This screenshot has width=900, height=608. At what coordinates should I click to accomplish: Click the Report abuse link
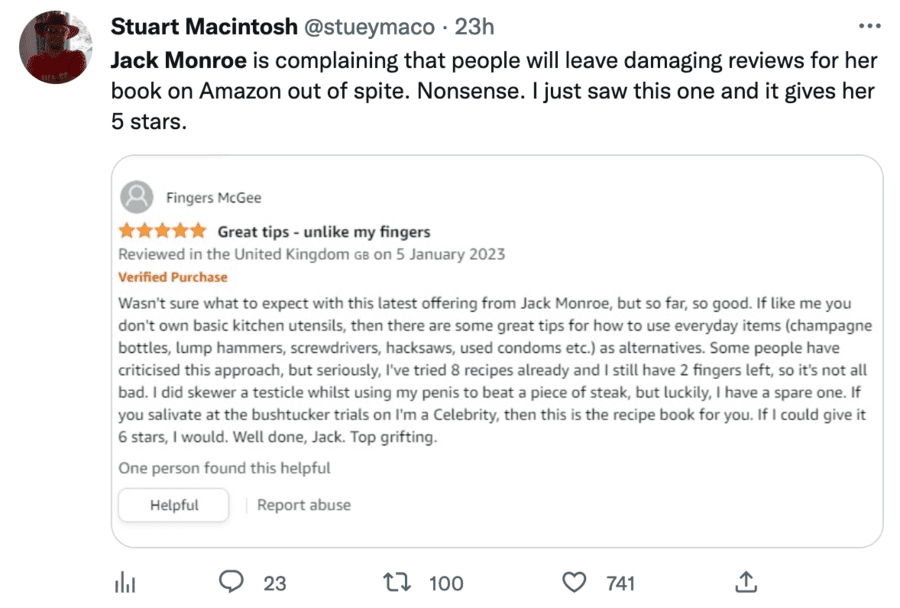(x=304, y=505)
